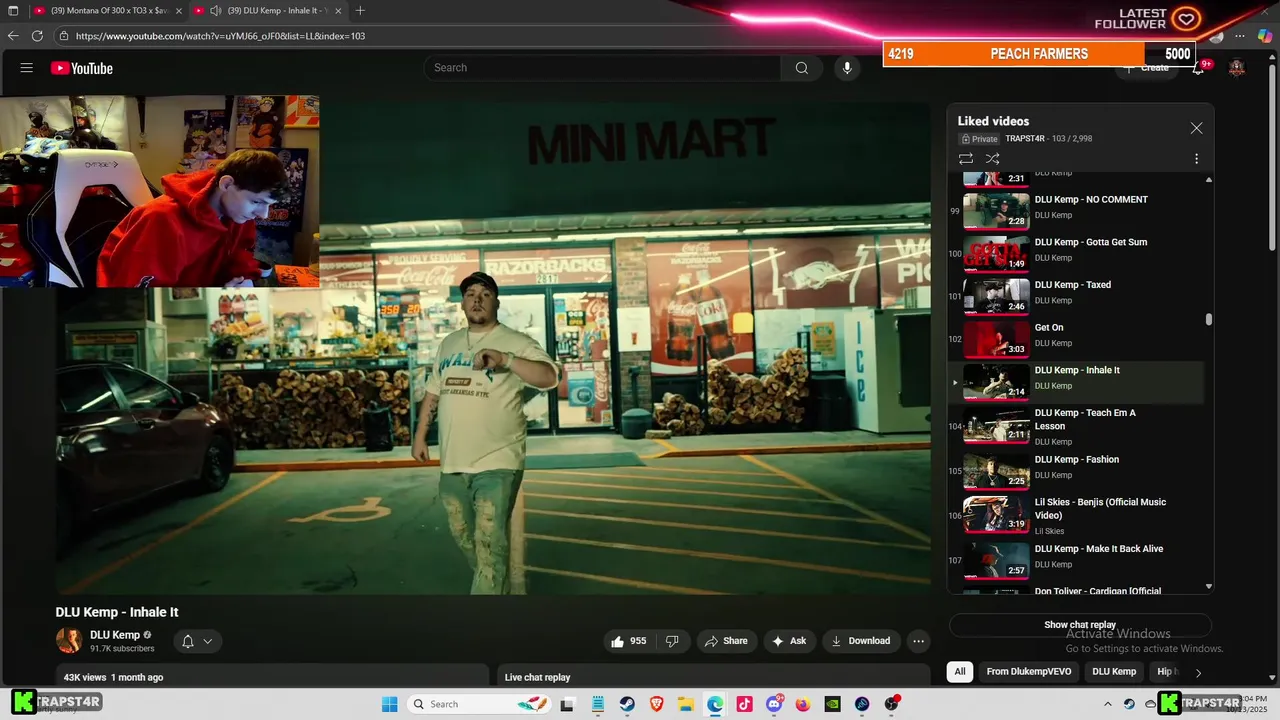Dislike the video with thumbs down

click(672, 641)
